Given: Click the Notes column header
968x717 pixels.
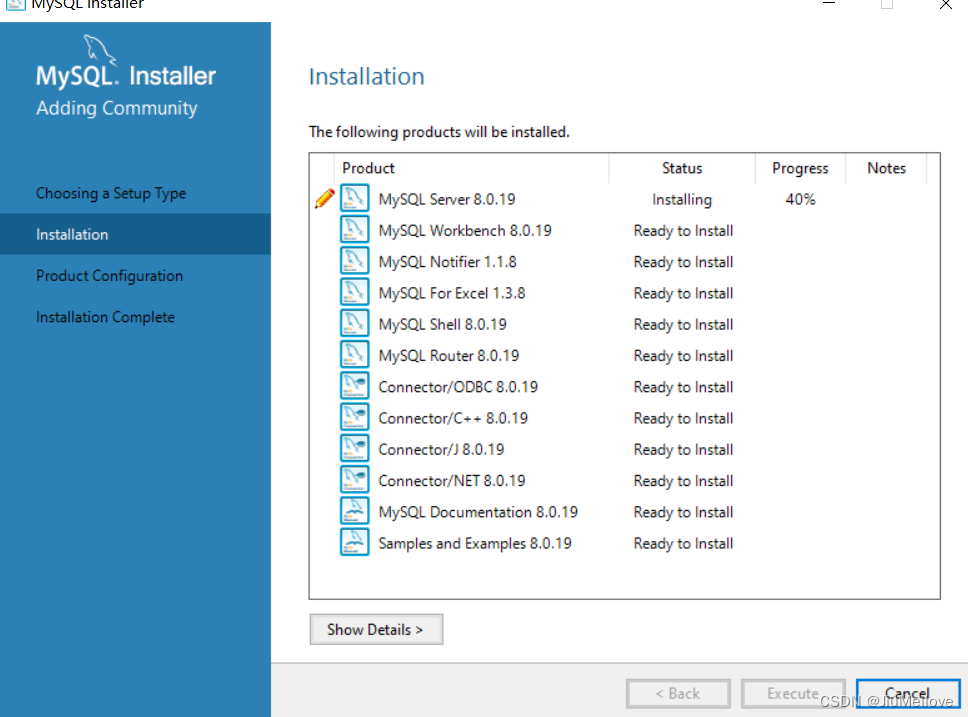Looking at the screenshot, I should [x=887, y=169].
